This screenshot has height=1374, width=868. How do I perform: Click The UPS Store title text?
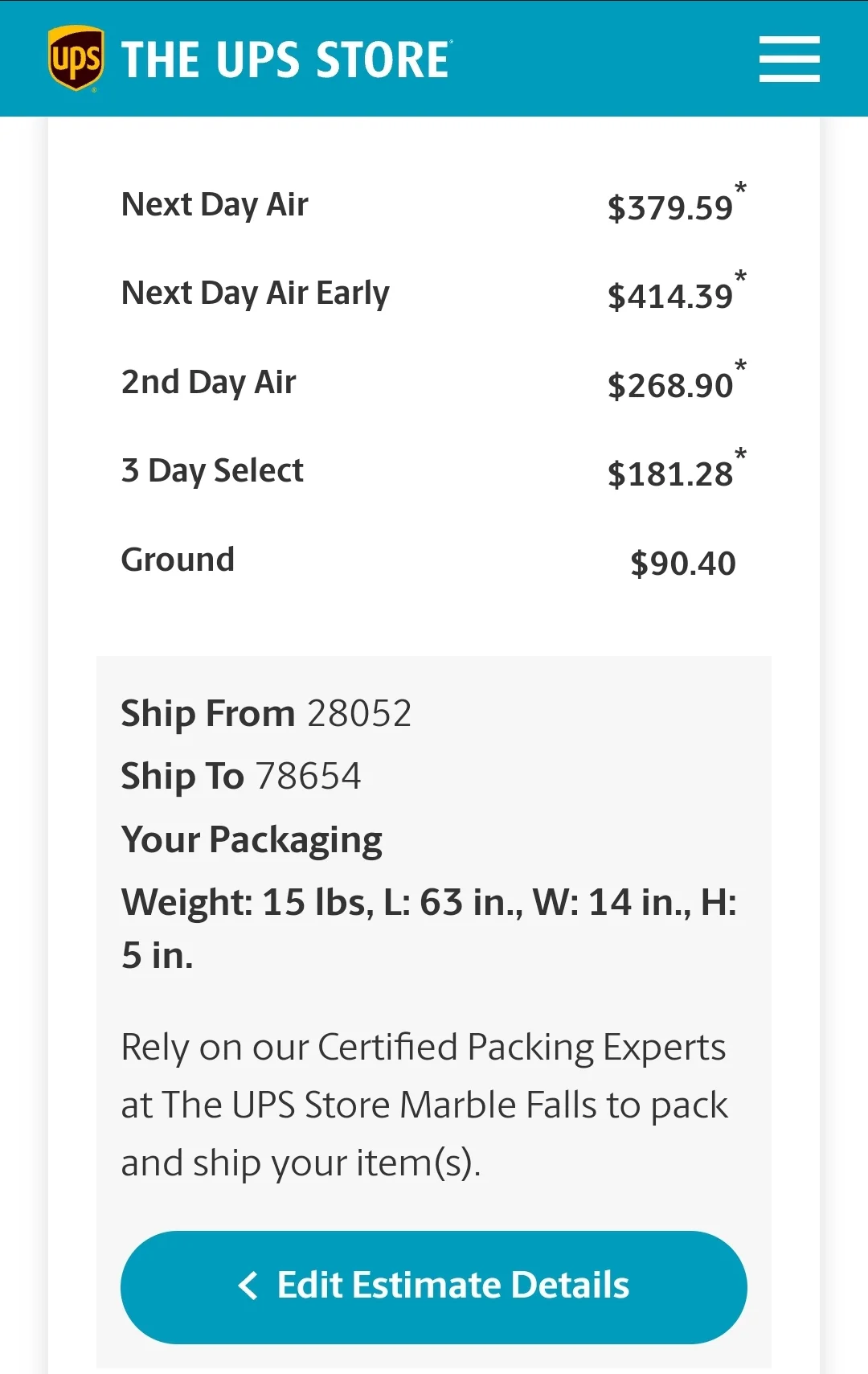286,59
